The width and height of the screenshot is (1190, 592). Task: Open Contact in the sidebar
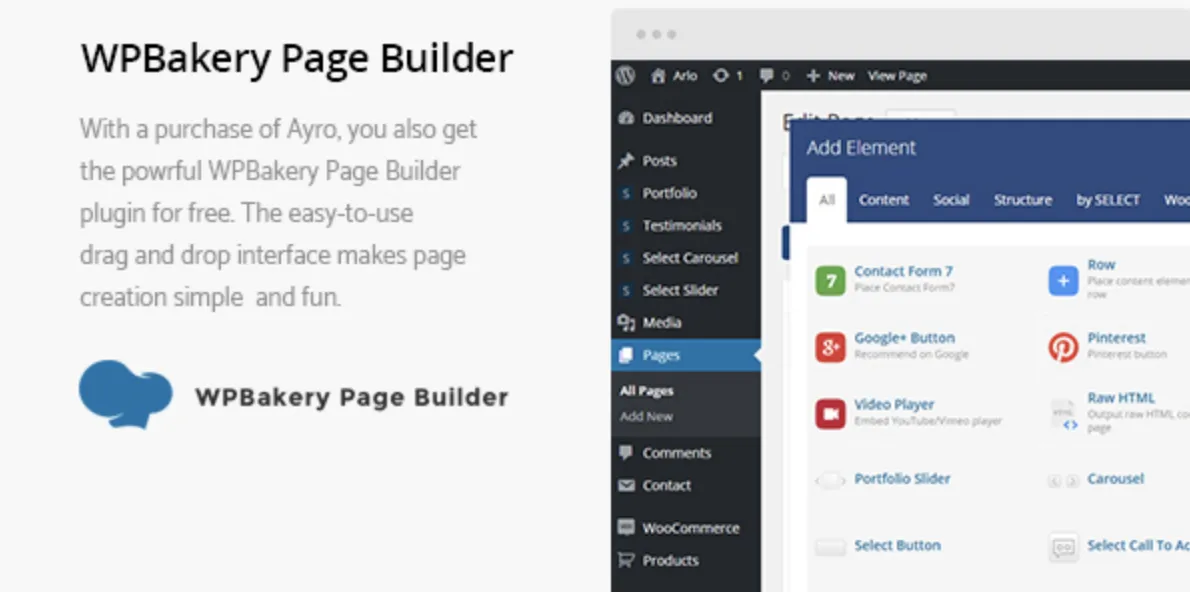[666, 486]
